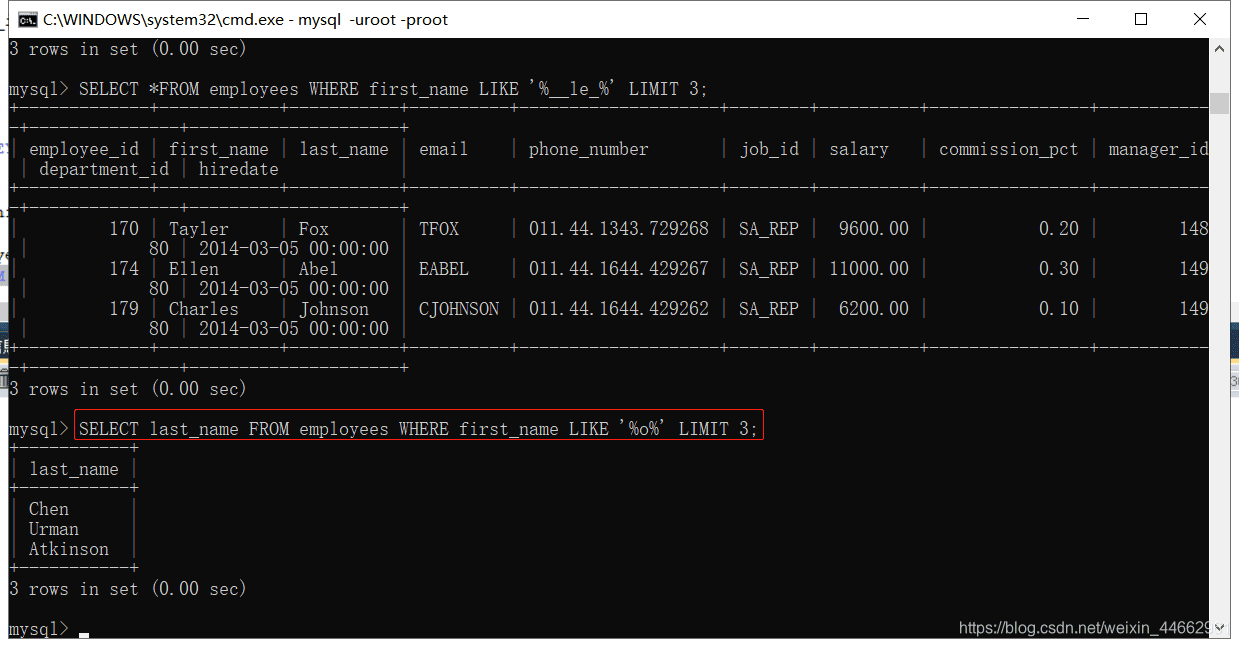
Task: Click the red-outlined SELECT last_name query
Action: tap(418, 429)
